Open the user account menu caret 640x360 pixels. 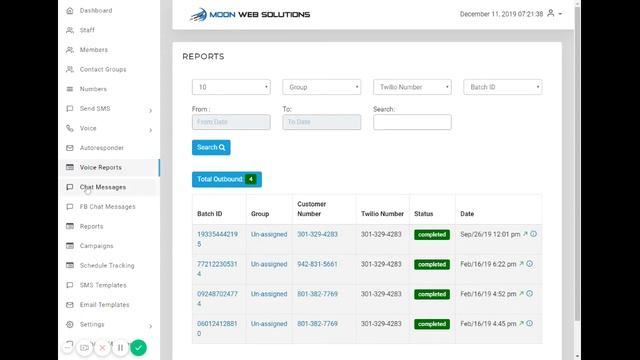click(x=560, y=14)
